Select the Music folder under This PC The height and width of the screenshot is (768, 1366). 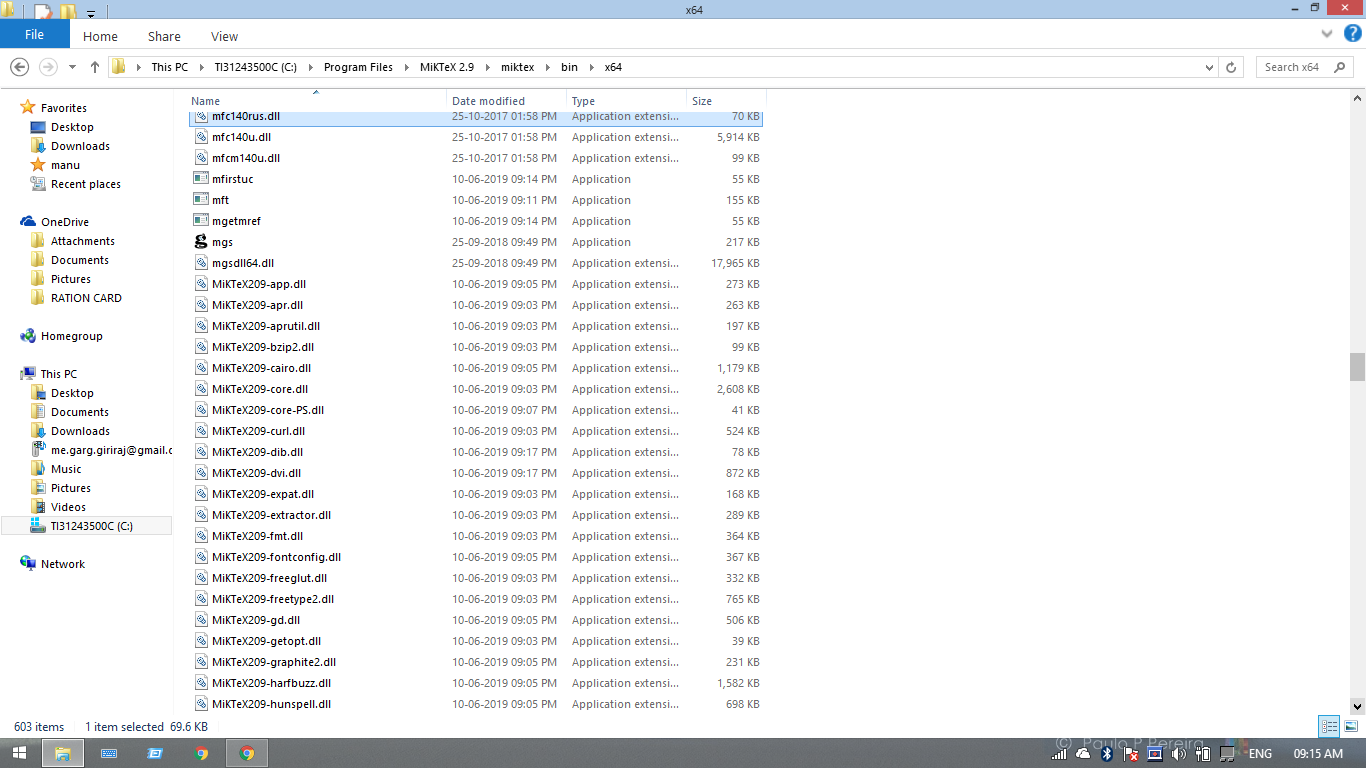click(x=66, y=469)
